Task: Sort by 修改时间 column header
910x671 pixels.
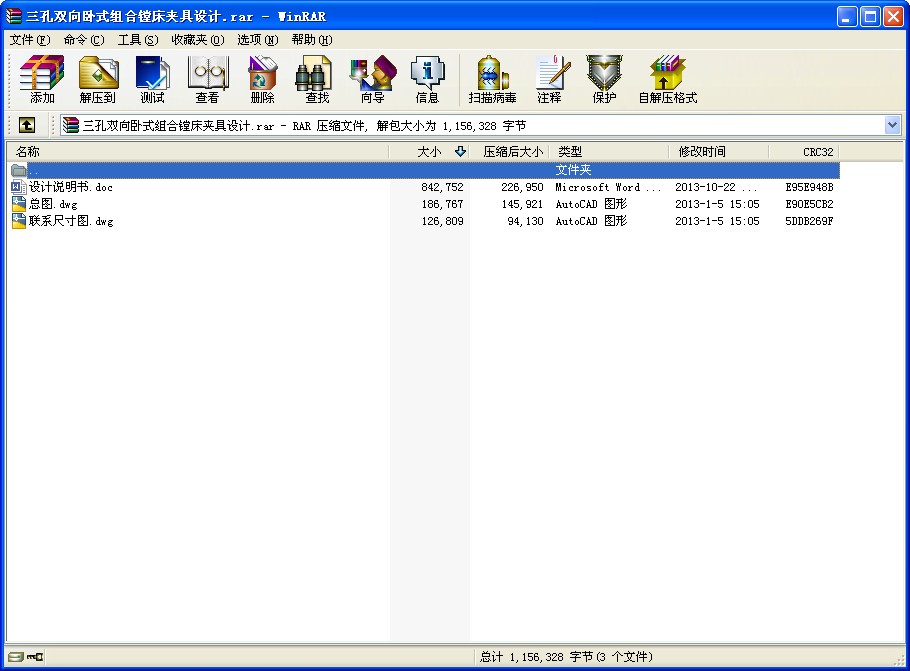Action: pyautogui.click(x=702, y=151)
